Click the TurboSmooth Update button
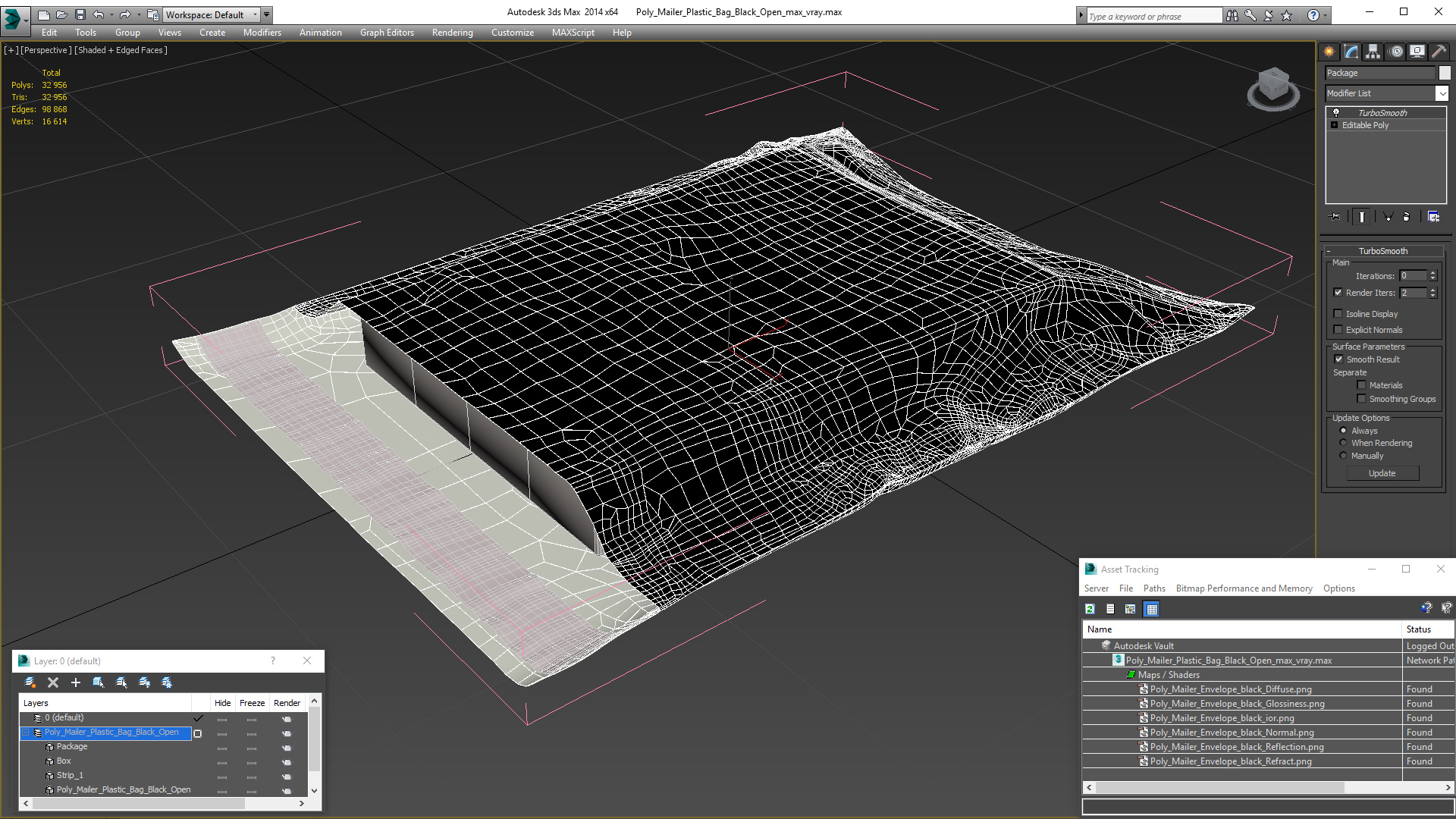 tap(1382, 473)
